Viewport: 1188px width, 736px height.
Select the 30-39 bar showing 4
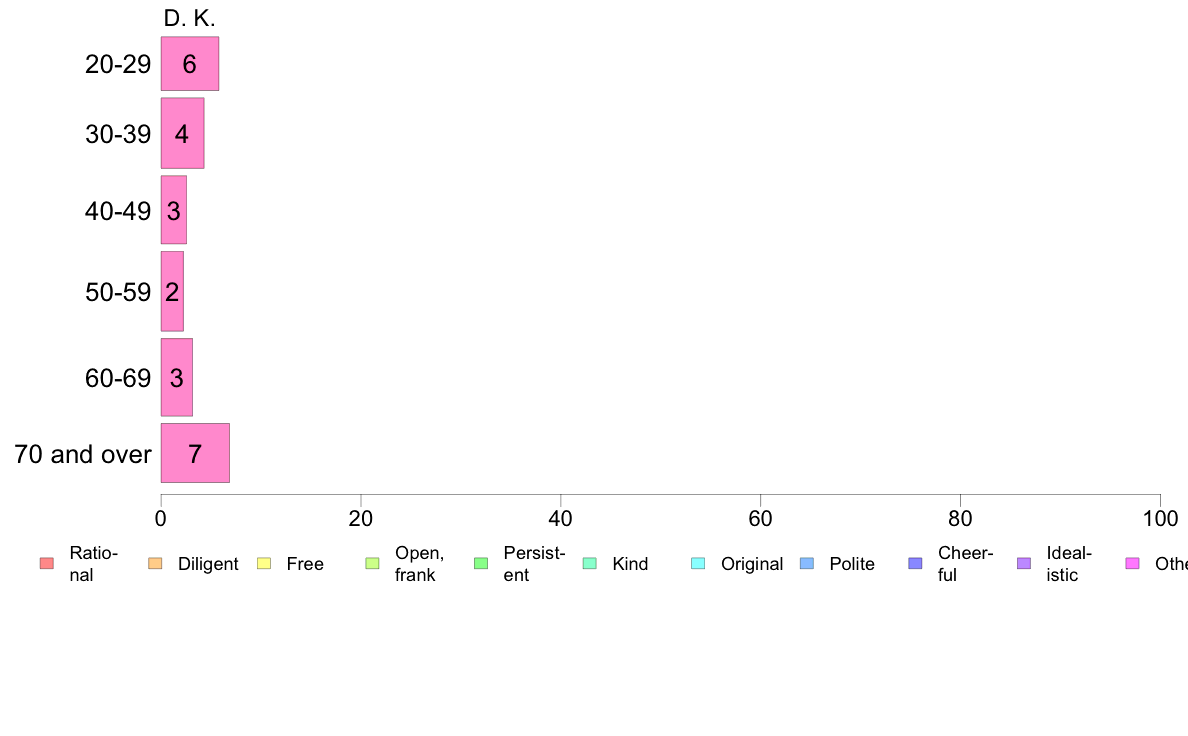click(x=182, y=133)
